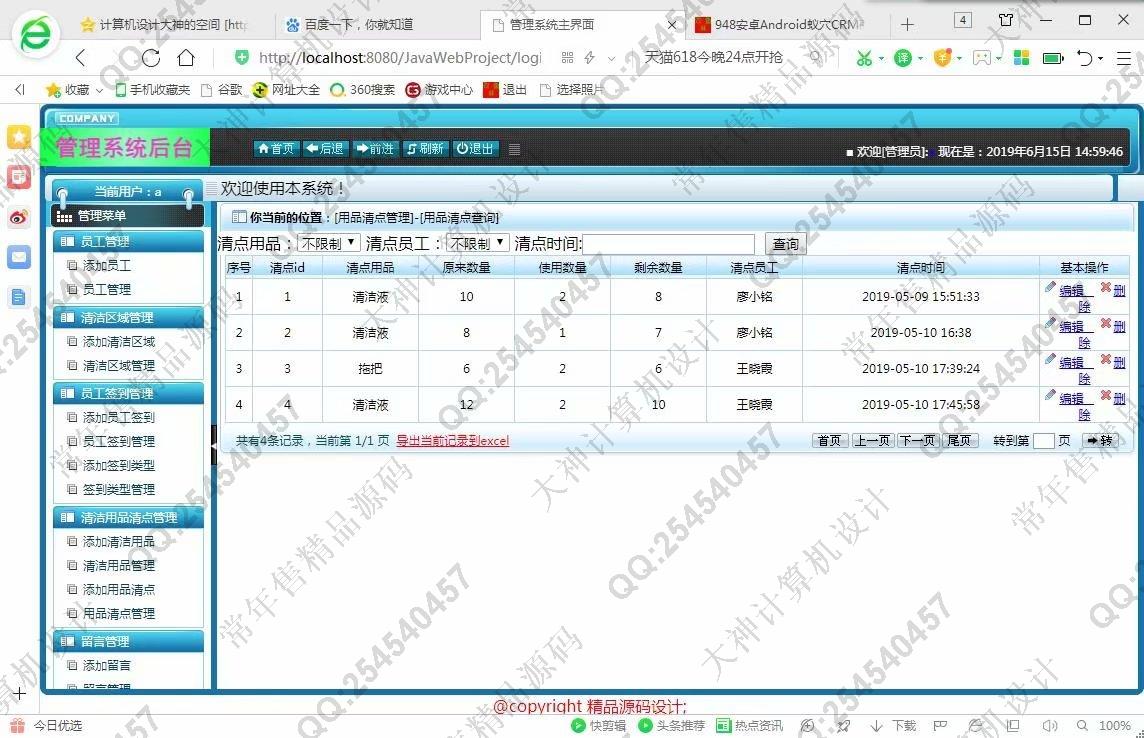This screenshot has height=738, width=1144.
Task: Collapse the left menu panel splitter handle
Action: coord(214,444)
